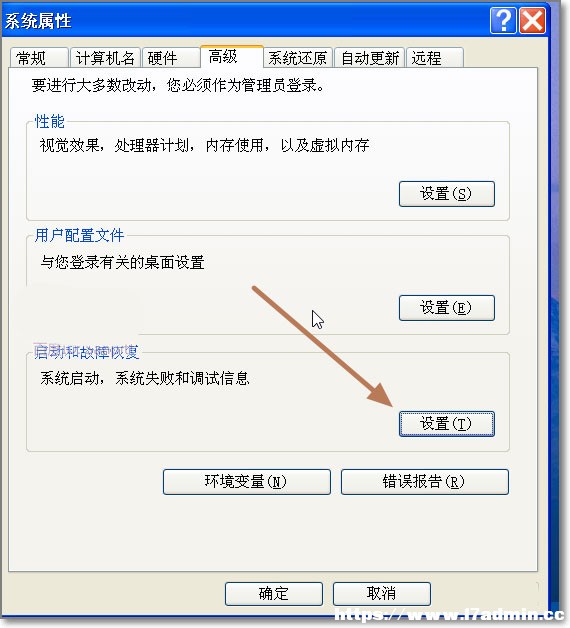Click 设置(E) for user profiles

click(x=447, y=308)
